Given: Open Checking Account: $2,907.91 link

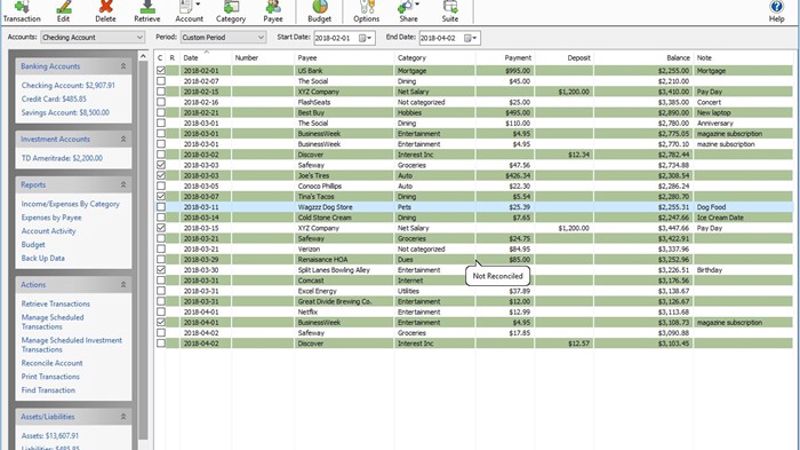Looking at the screenshot, I should 68,85.
